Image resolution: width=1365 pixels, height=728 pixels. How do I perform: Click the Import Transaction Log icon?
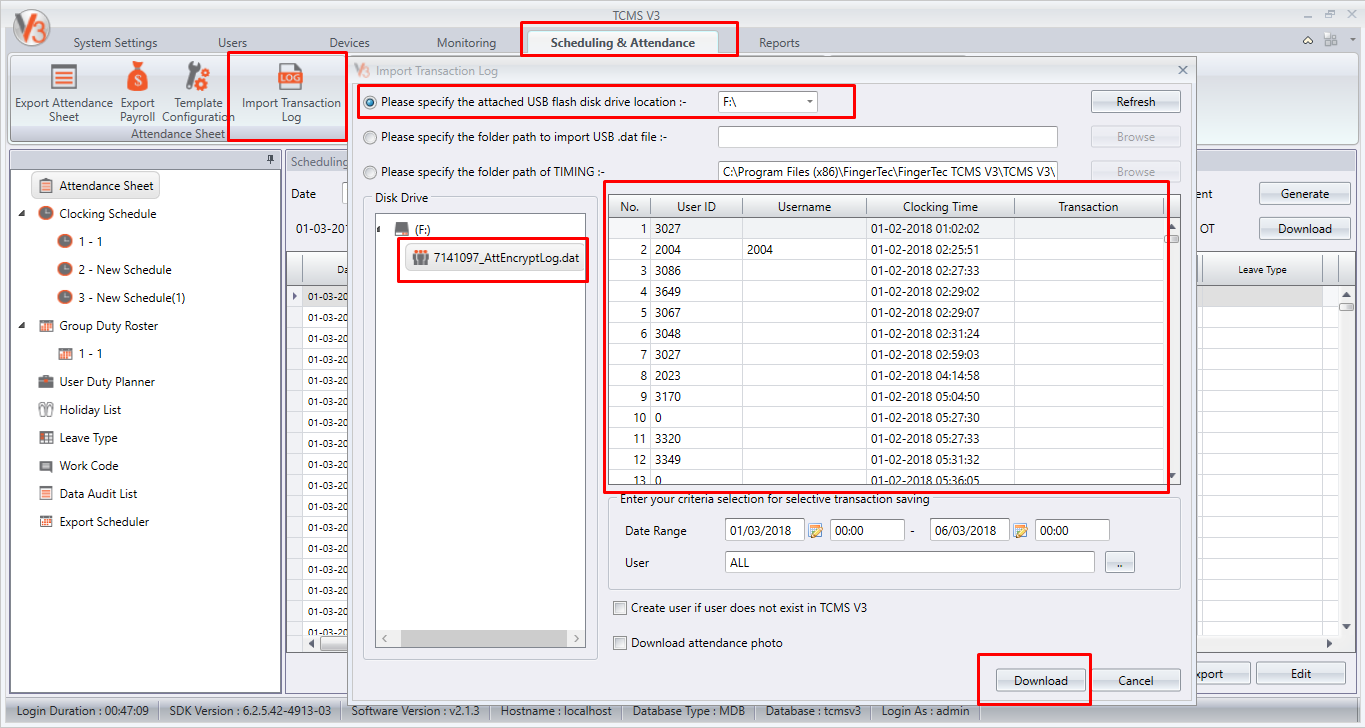(x=291, y=77)
